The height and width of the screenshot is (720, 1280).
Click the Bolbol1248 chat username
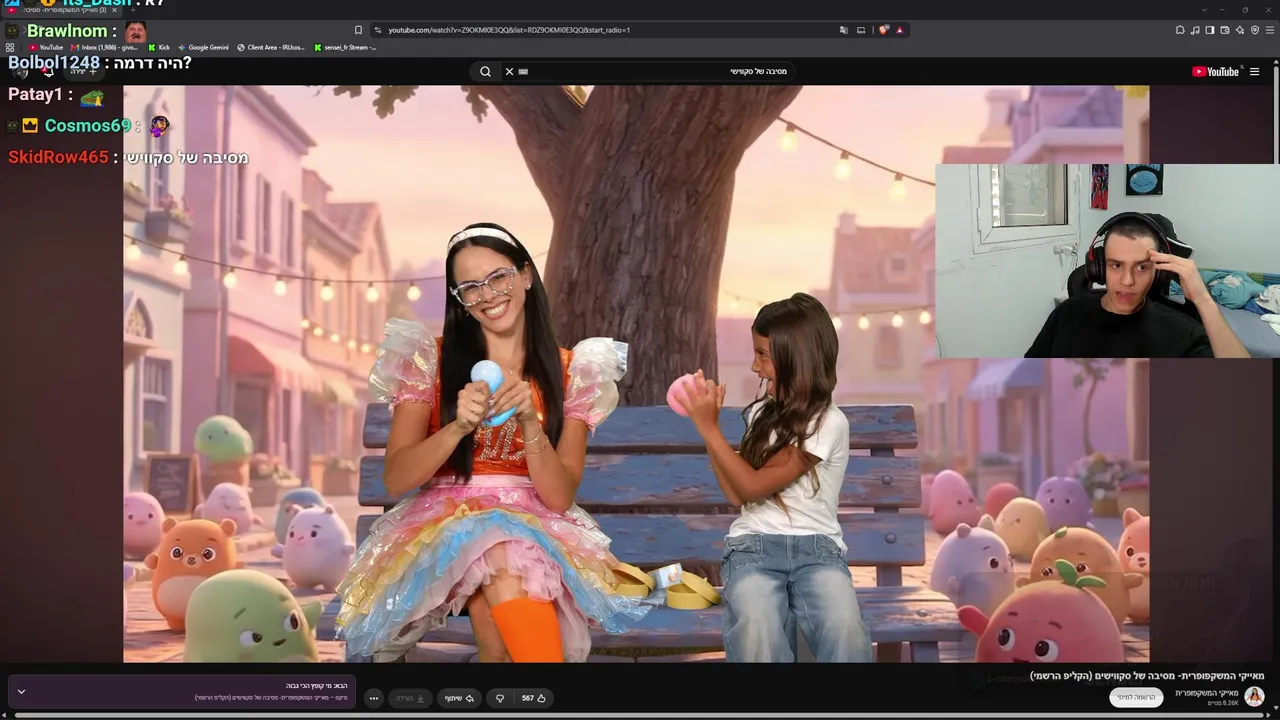54,63
